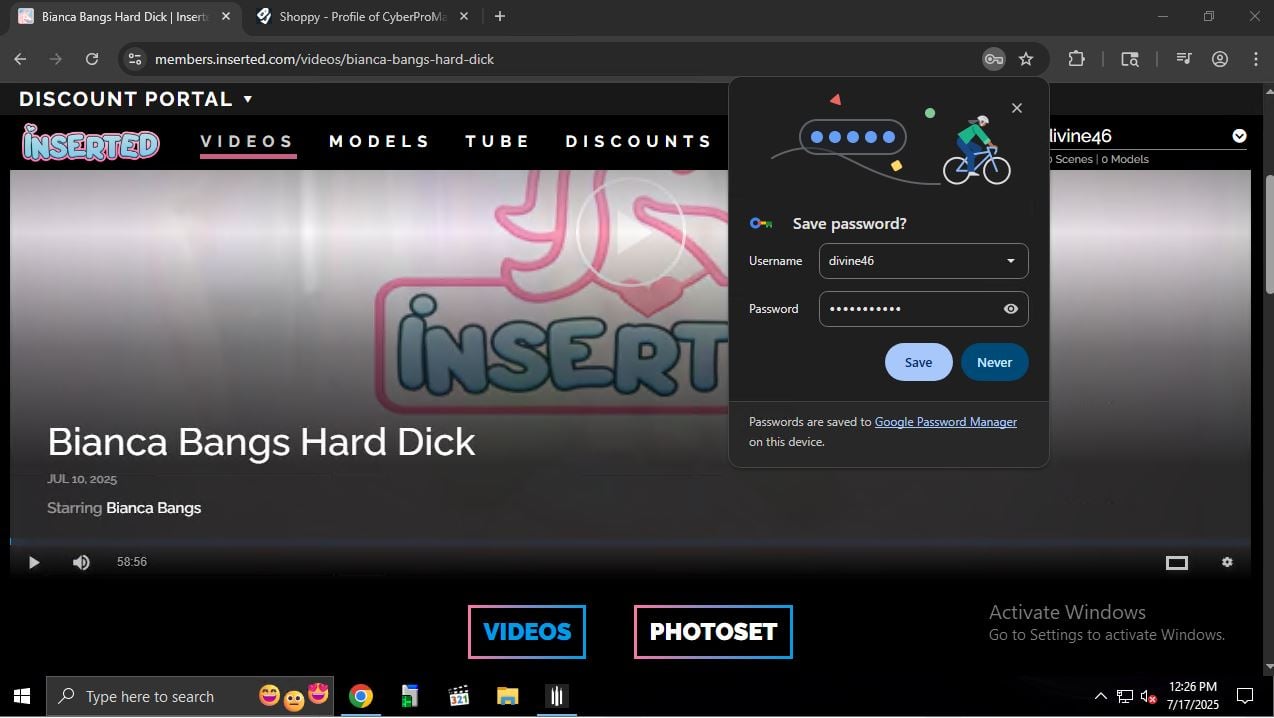Open File Explorer from the taskbar

[x=508, y=696]
